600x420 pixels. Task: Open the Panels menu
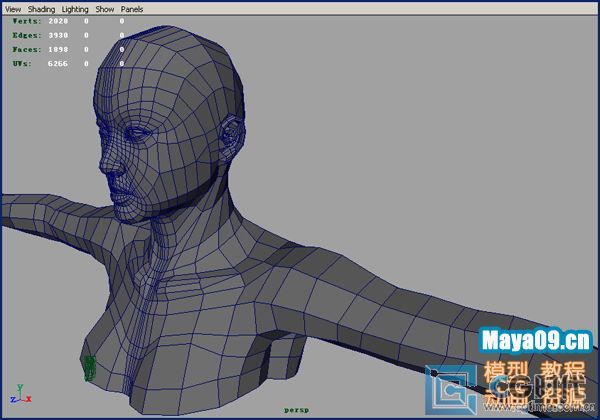pos(132,9)
